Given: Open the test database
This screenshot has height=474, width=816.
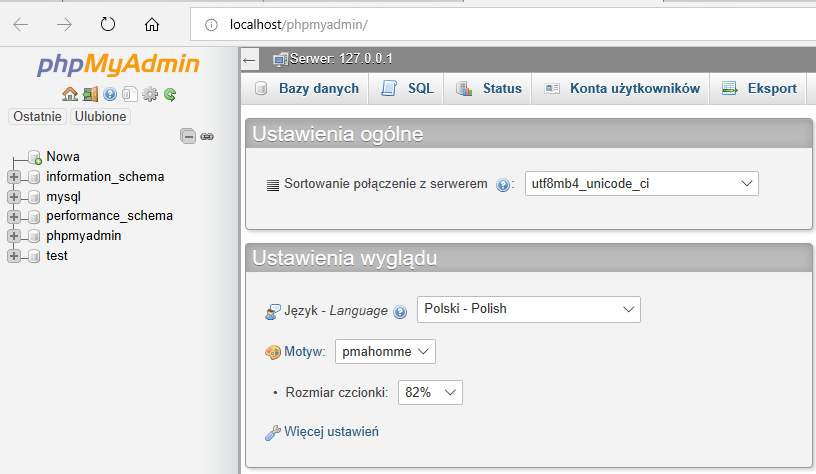Looking at the screenshot, I should (x=57, y=255).
